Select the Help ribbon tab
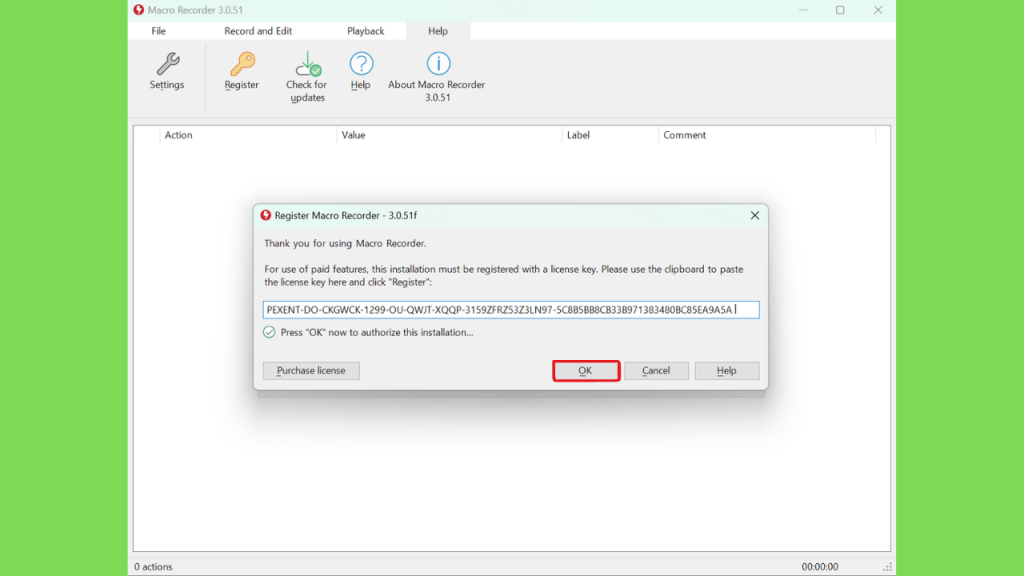 [x=438, y=31]
